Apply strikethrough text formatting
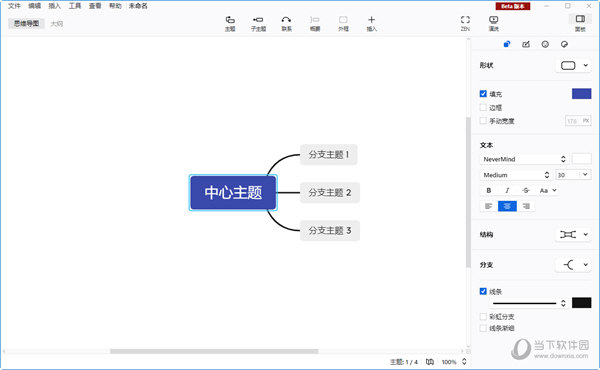Viewport: 600px width, 370px height. click(x=526, y=190)
